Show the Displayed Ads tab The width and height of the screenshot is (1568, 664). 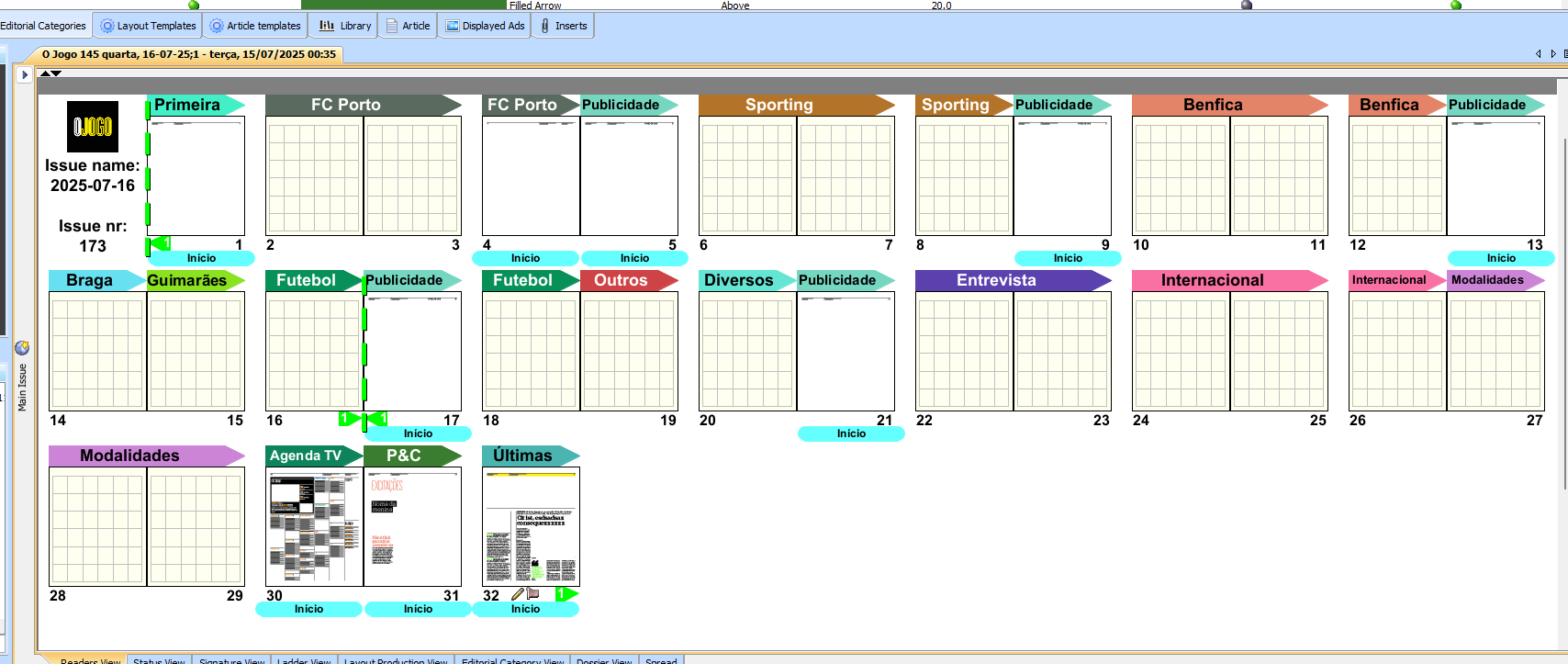(x=485, y=26)
